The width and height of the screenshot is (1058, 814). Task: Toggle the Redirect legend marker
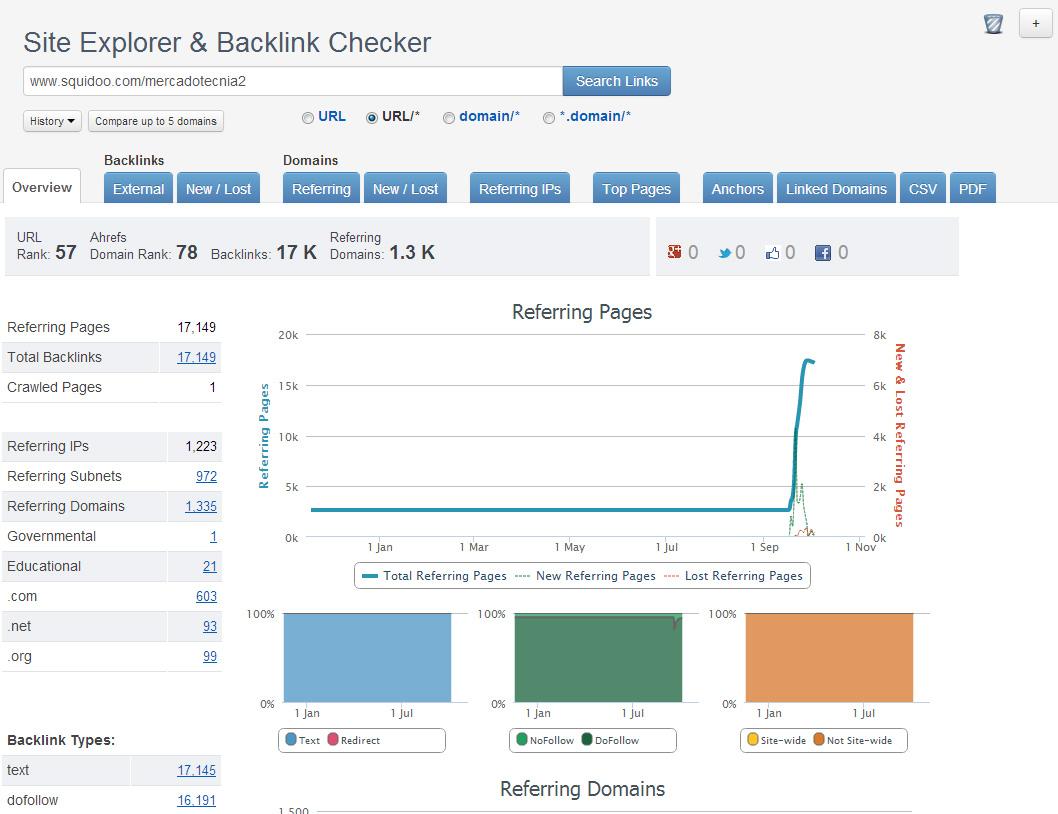[x=333, y=740]
